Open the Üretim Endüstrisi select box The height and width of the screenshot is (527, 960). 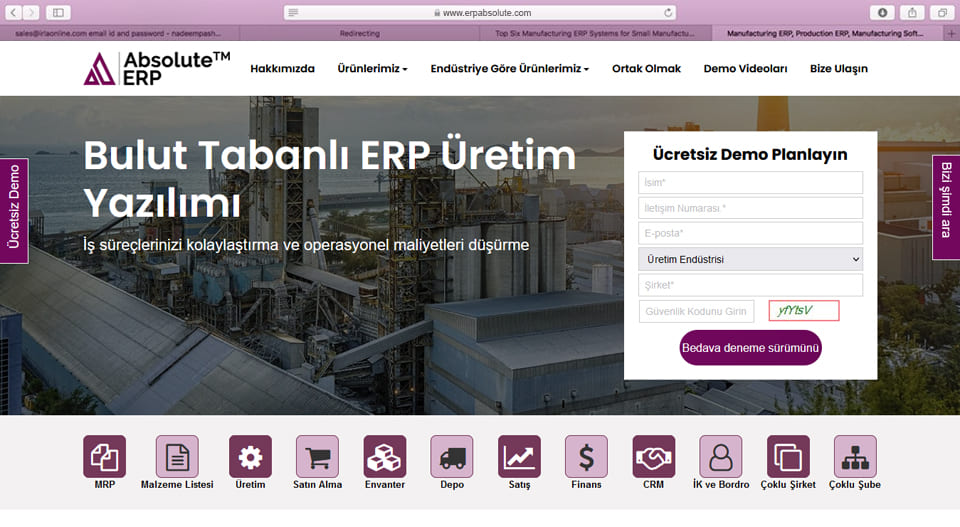[x=751, y=259]
